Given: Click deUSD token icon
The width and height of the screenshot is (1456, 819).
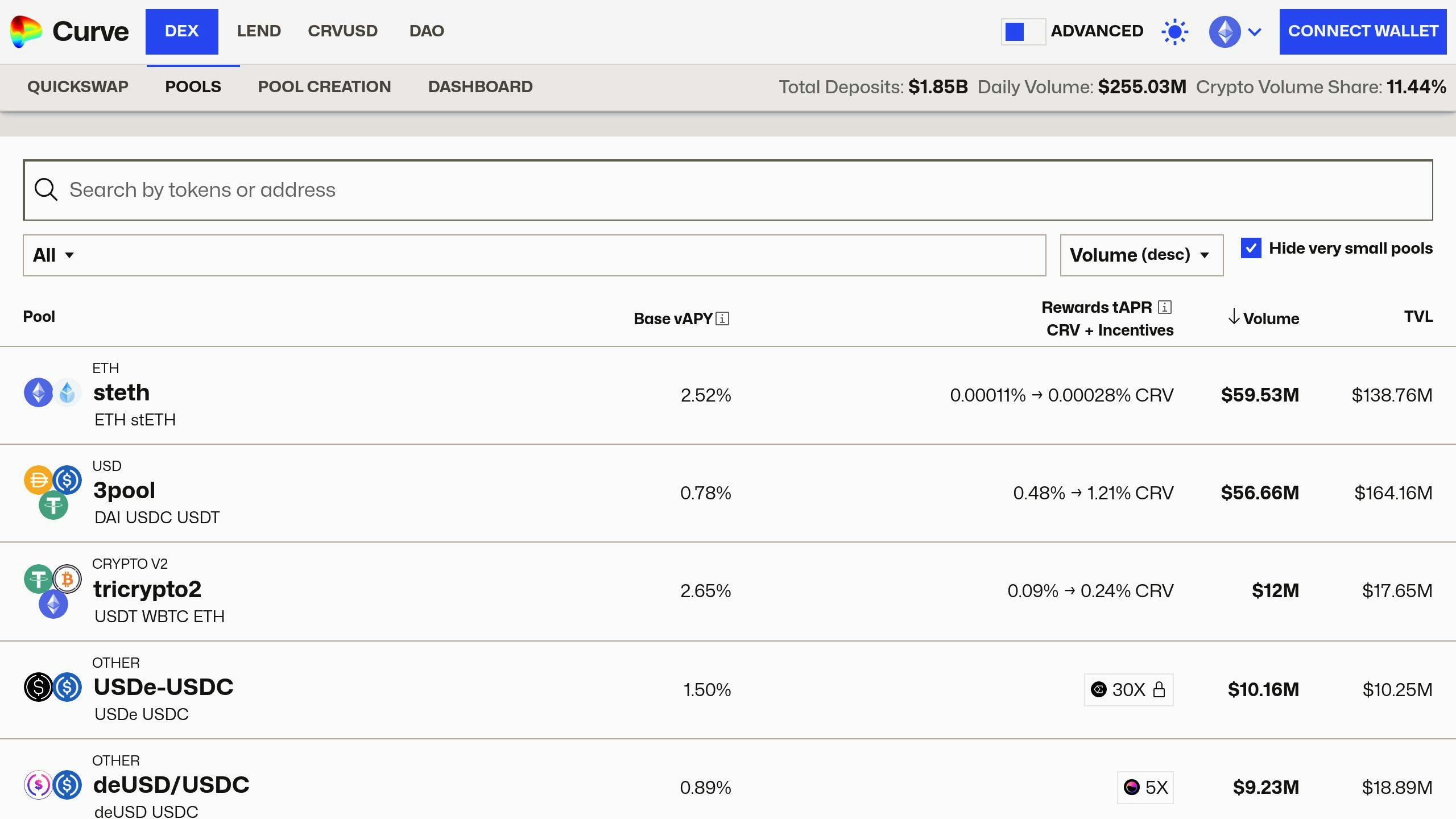Looking at the screenshot, I should tap(38, 785).
